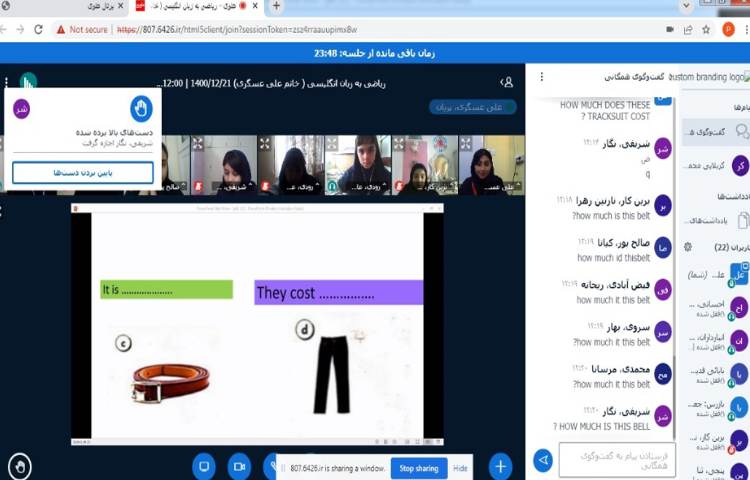Open rightmost webcam name dropdown
750x480 pixels.
[x=500, y=187]
